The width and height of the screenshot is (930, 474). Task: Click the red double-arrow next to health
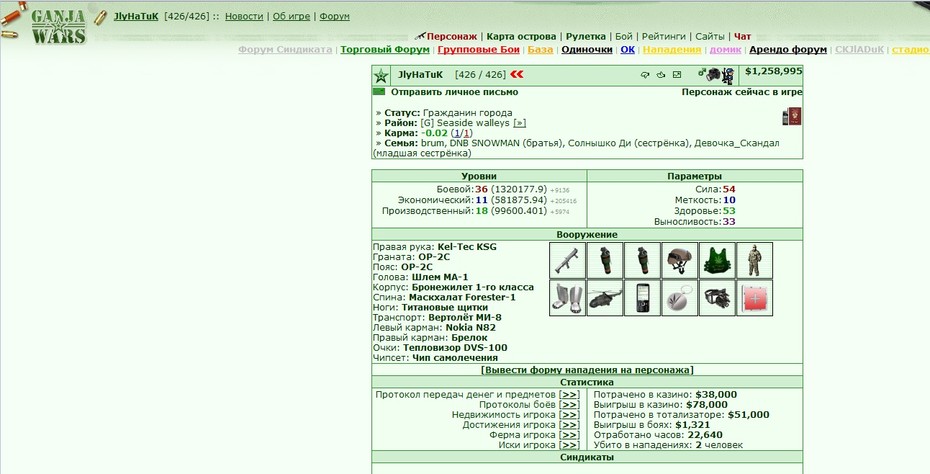click(517, 74)
